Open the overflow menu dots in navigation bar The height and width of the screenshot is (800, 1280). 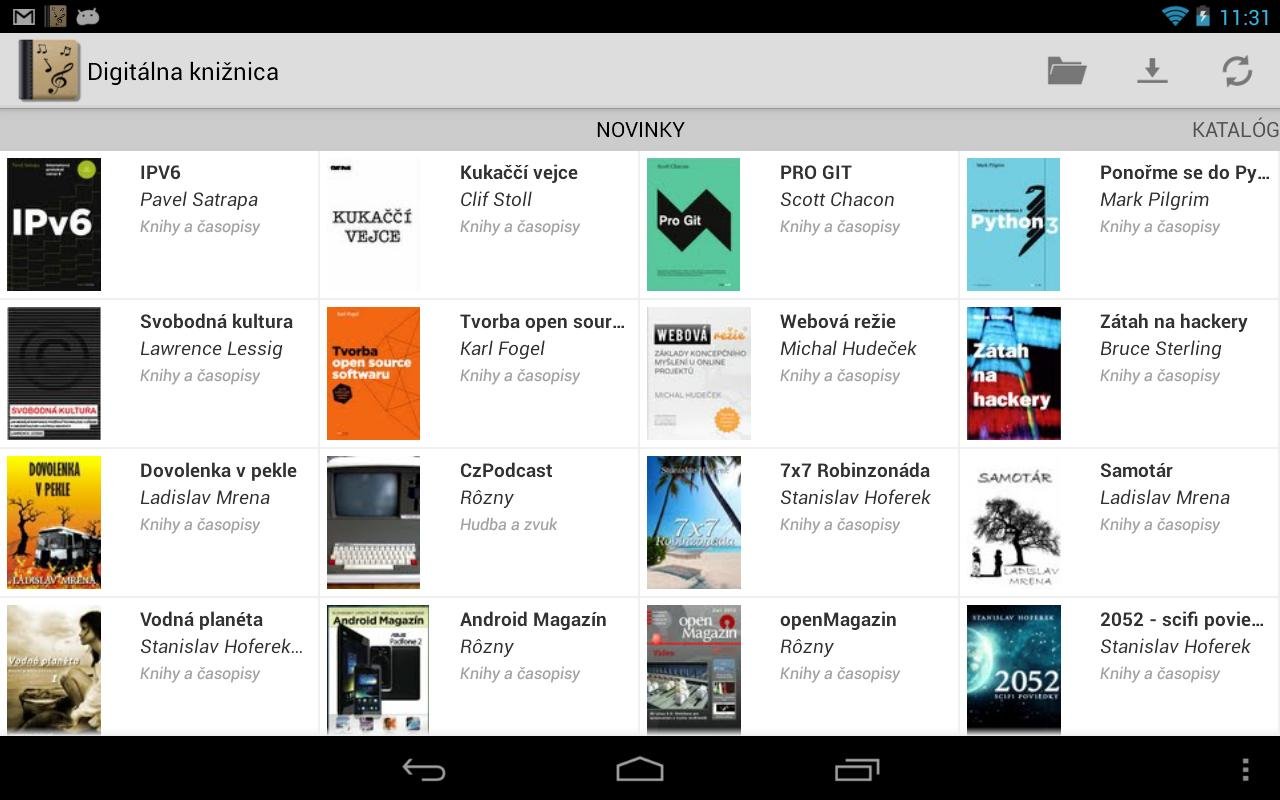1245,769
